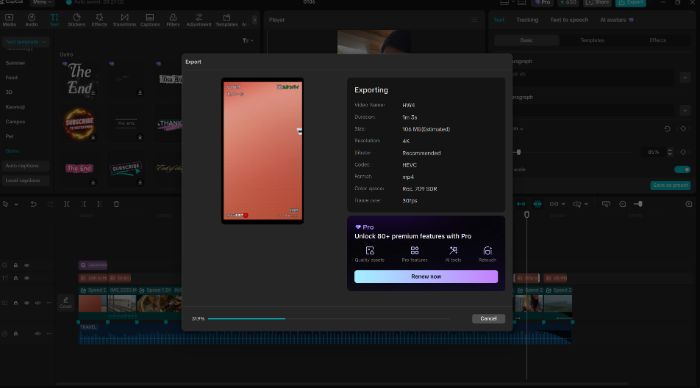Switch to the Text to speech tab
Image resolution: width=700 pixels, height=388 pixels.
click(569, 20)
